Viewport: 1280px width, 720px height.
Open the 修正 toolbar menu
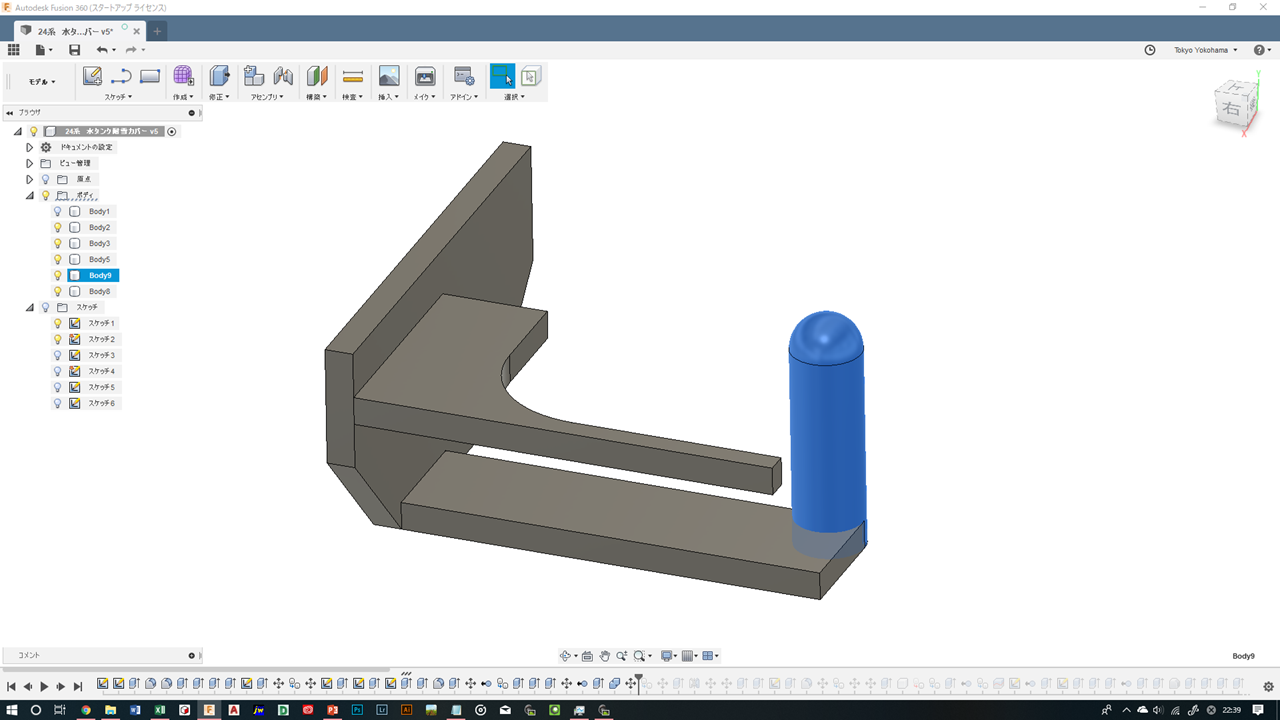tap(219, 97)
